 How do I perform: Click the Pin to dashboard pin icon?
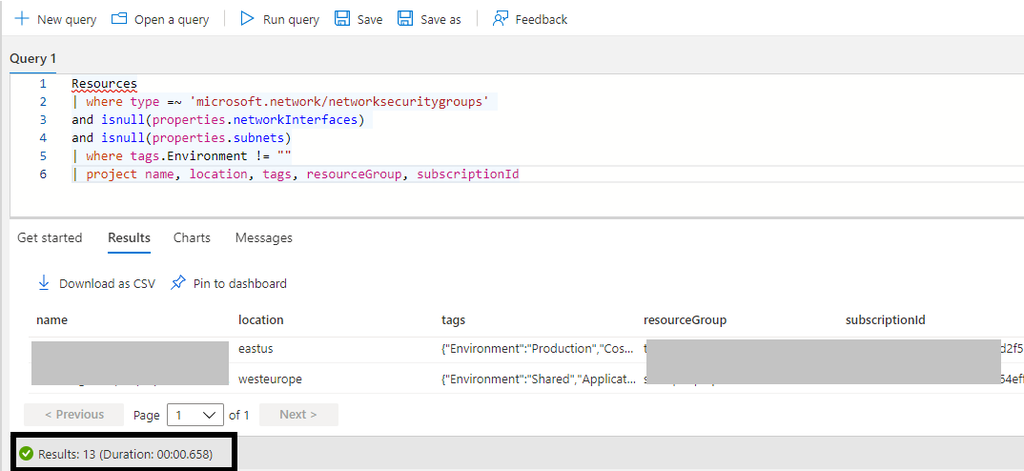[x=178, y=283]
